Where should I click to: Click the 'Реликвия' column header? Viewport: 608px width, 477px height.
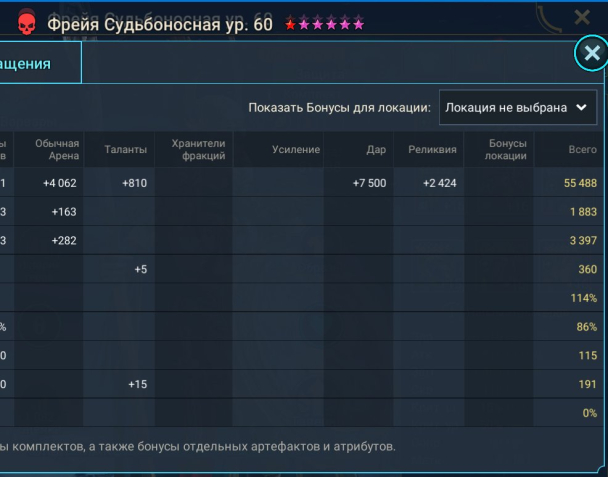[432, 150]
